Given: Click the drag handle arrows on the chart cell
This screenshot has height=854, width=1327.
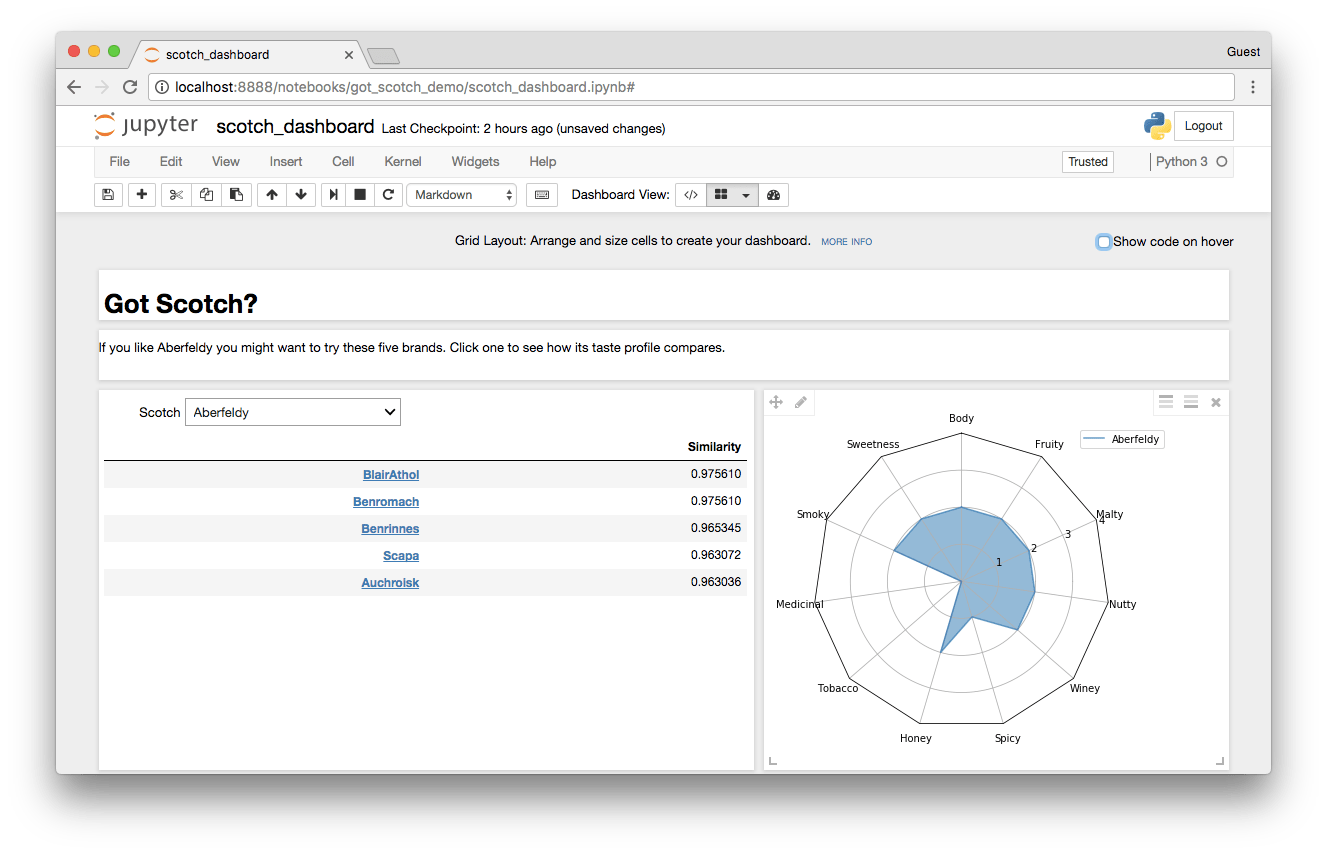Looking at the screenshot, I should [x=775, y=401].
